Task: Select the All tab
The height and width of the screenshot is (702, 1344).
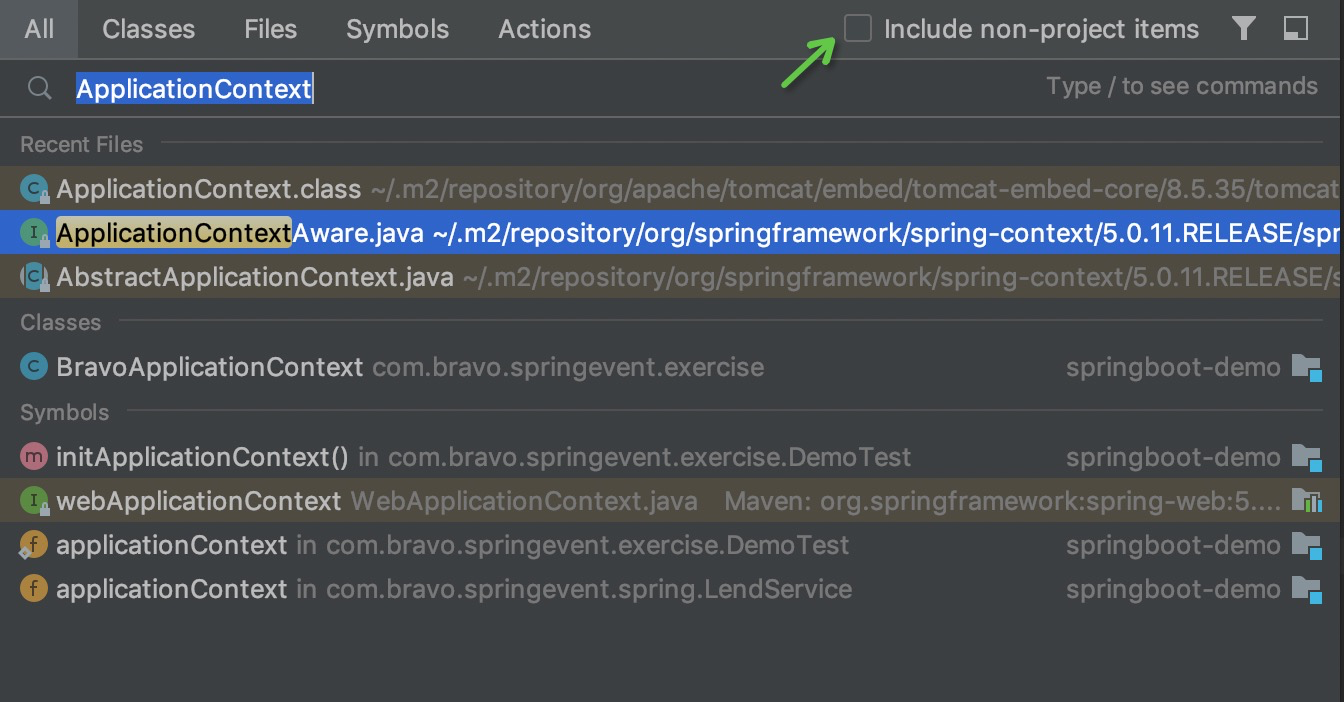Action: [39, 29]
